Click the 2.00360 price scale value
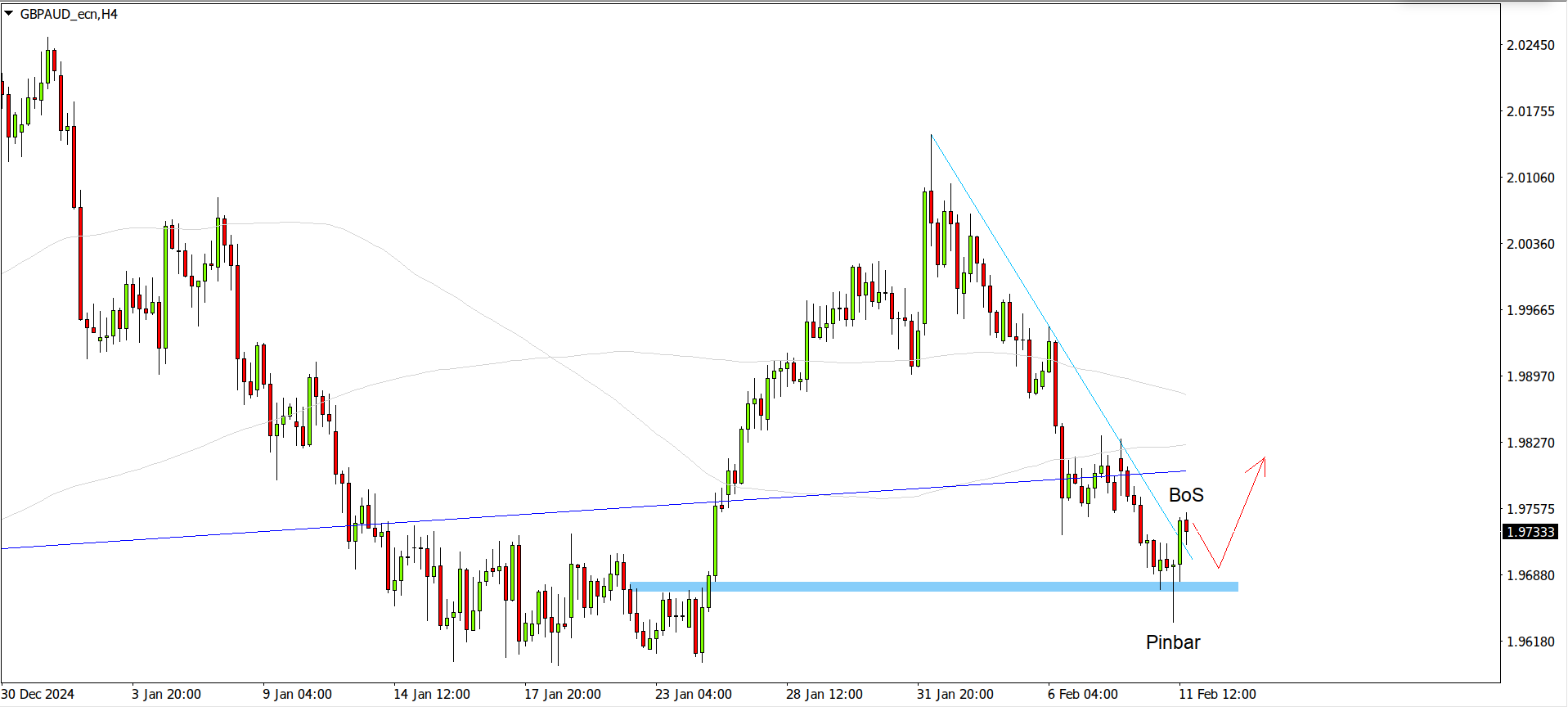1568x707 pixels. coord(1530,244)
